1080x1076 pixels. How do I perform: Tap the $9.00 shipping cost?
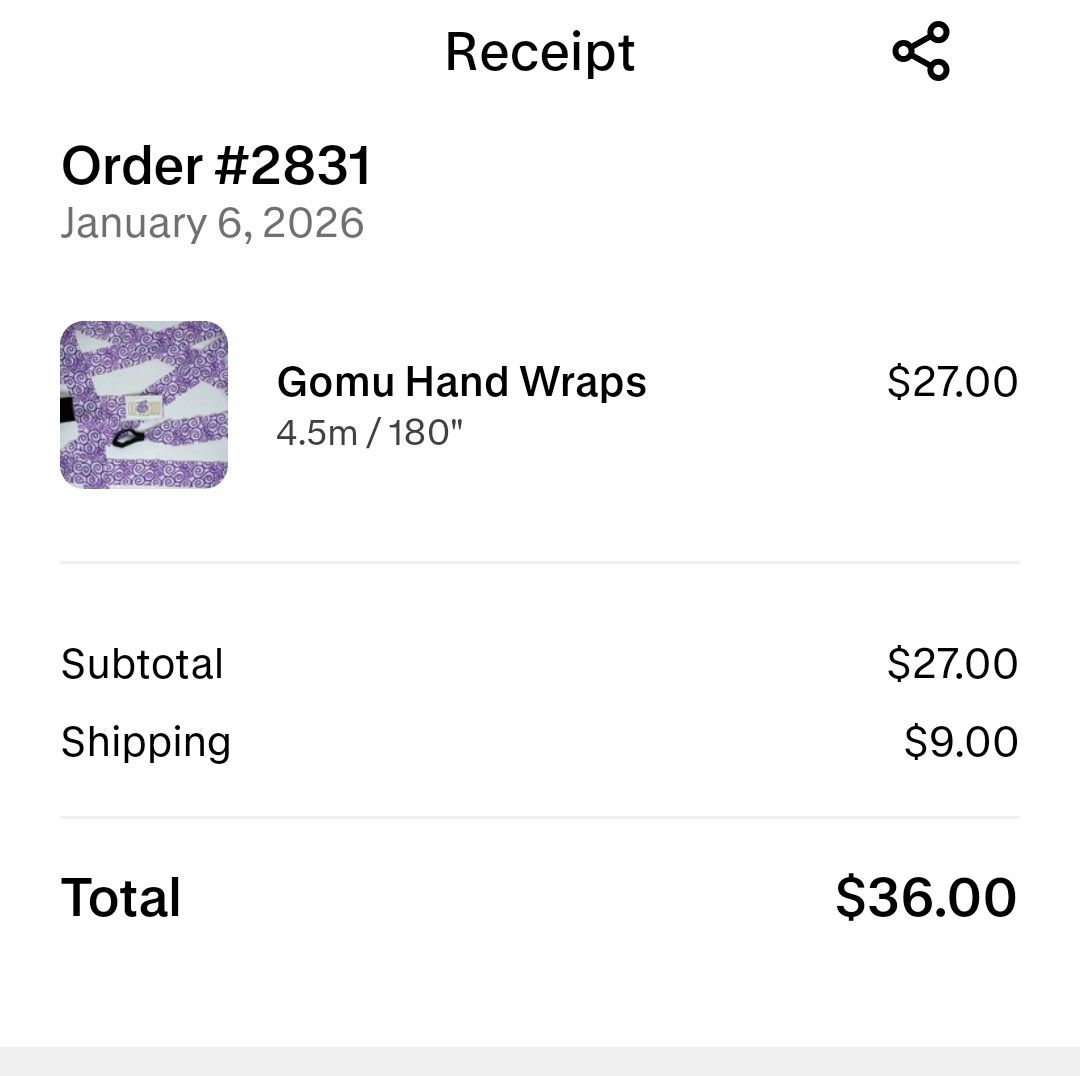pyautogui.click(x=962, y=741)
